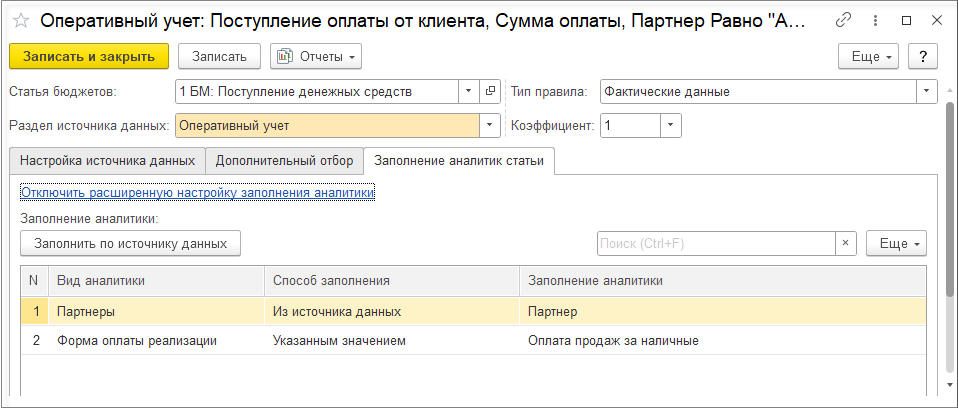Open vertical menu dots in title bar

[x=875, y=21]
